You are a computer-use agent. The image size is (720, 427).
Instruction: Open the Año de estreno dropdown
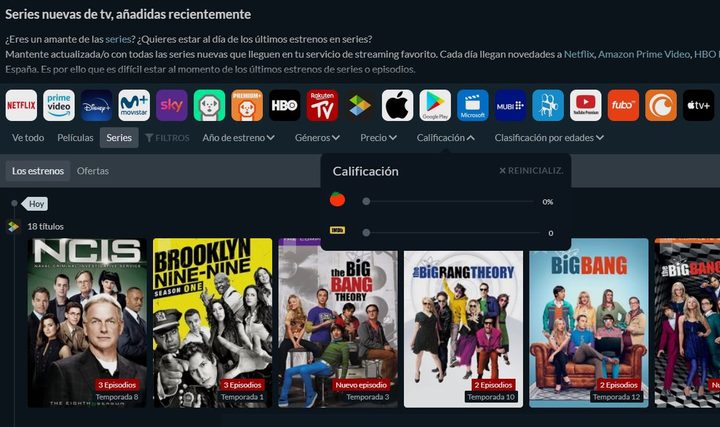click(238, 138)
